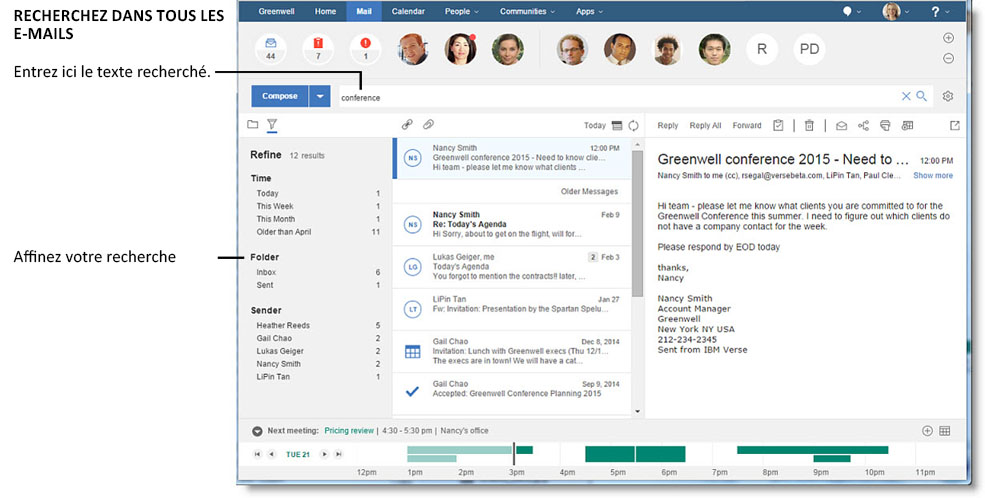The width and height of the screenshot is (985, 498).
Task: Refresh the message list
Action: [x=633, y=126]
